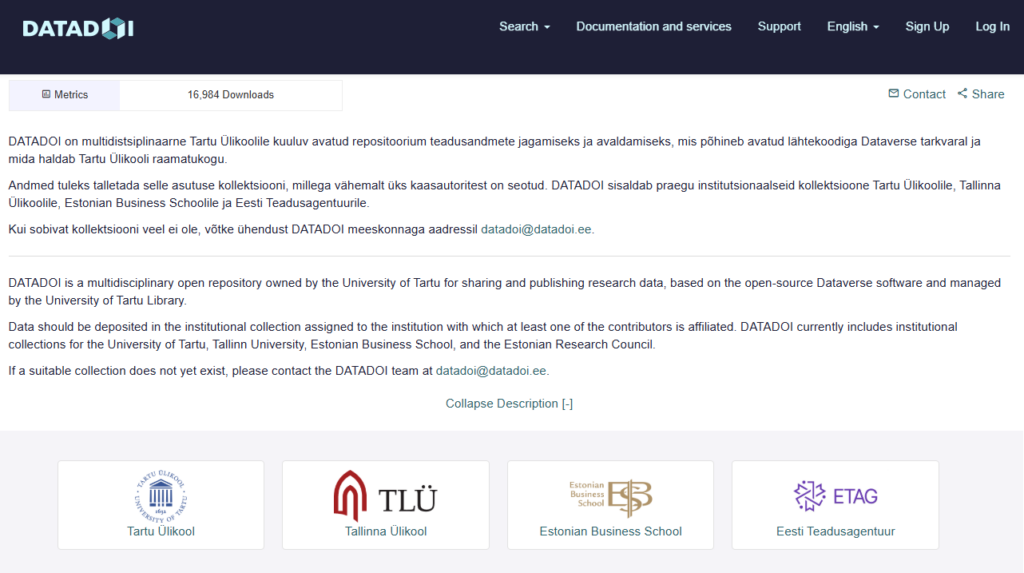1024x573 pixels.
Task: Click Log In in the navigation bar
Action: [x=992, y=27]
